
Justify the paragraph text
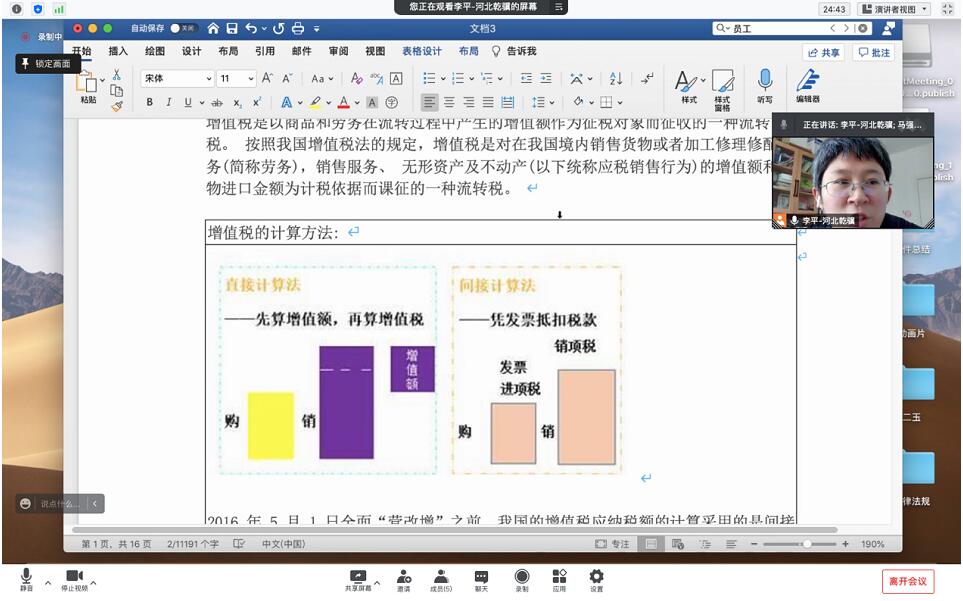488,102
